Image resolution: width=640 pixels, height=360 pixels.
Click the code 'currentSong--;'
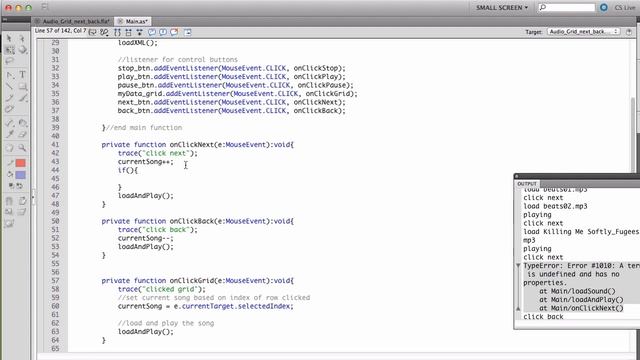coord(145,238)
